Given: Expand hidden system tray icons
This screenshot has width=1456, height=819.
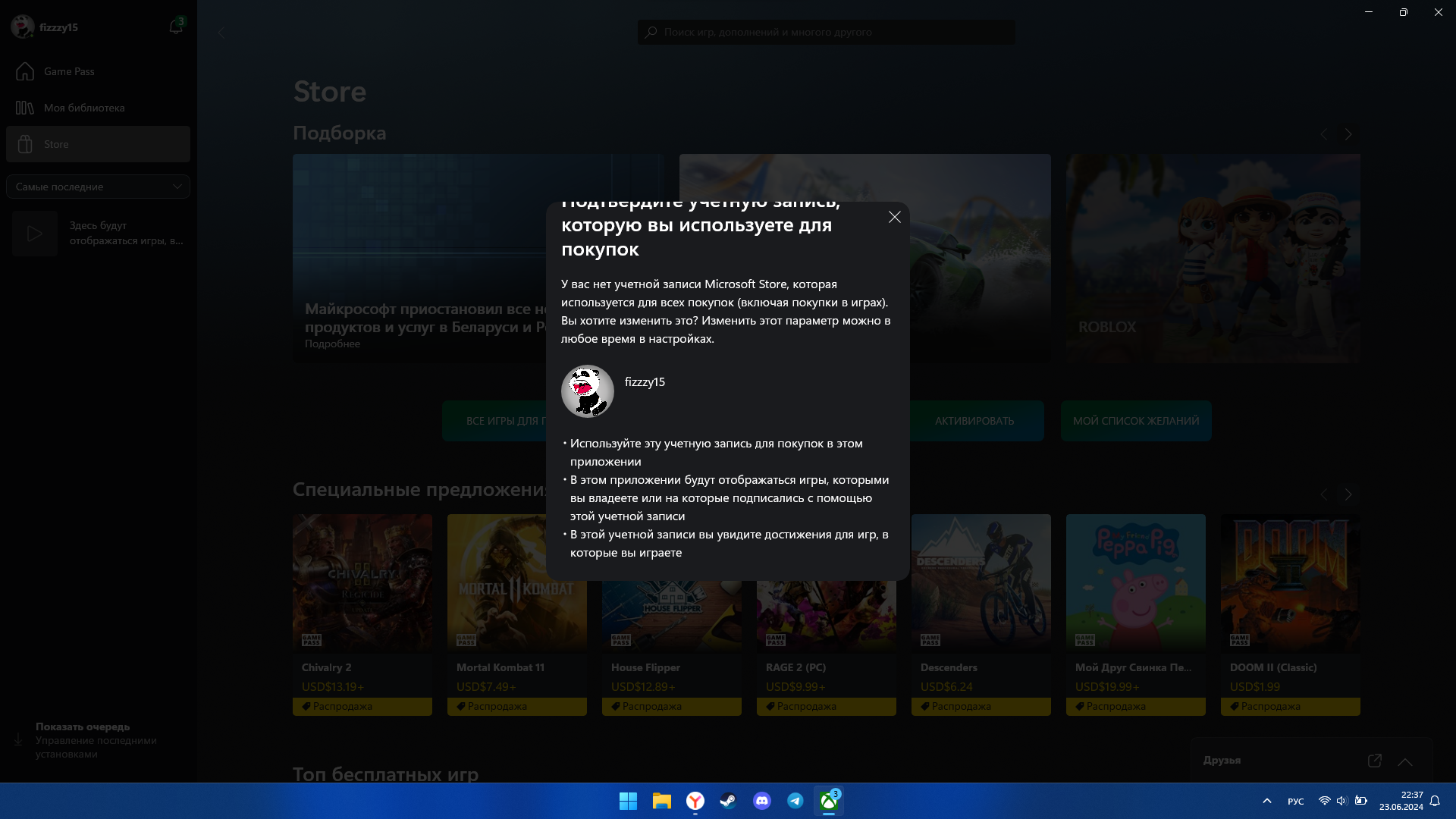Looking at the screenshot, I should [1266, 801].
